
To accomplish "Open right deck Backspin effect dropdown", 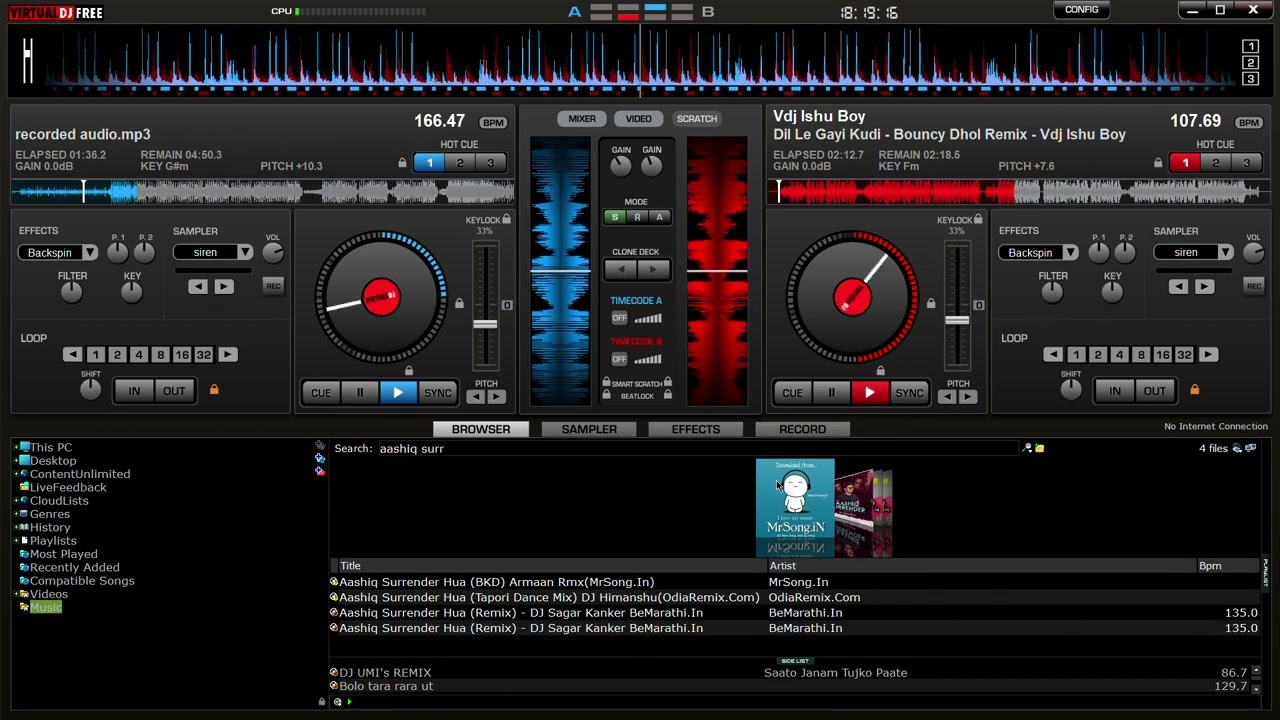I will point(1071,253).
